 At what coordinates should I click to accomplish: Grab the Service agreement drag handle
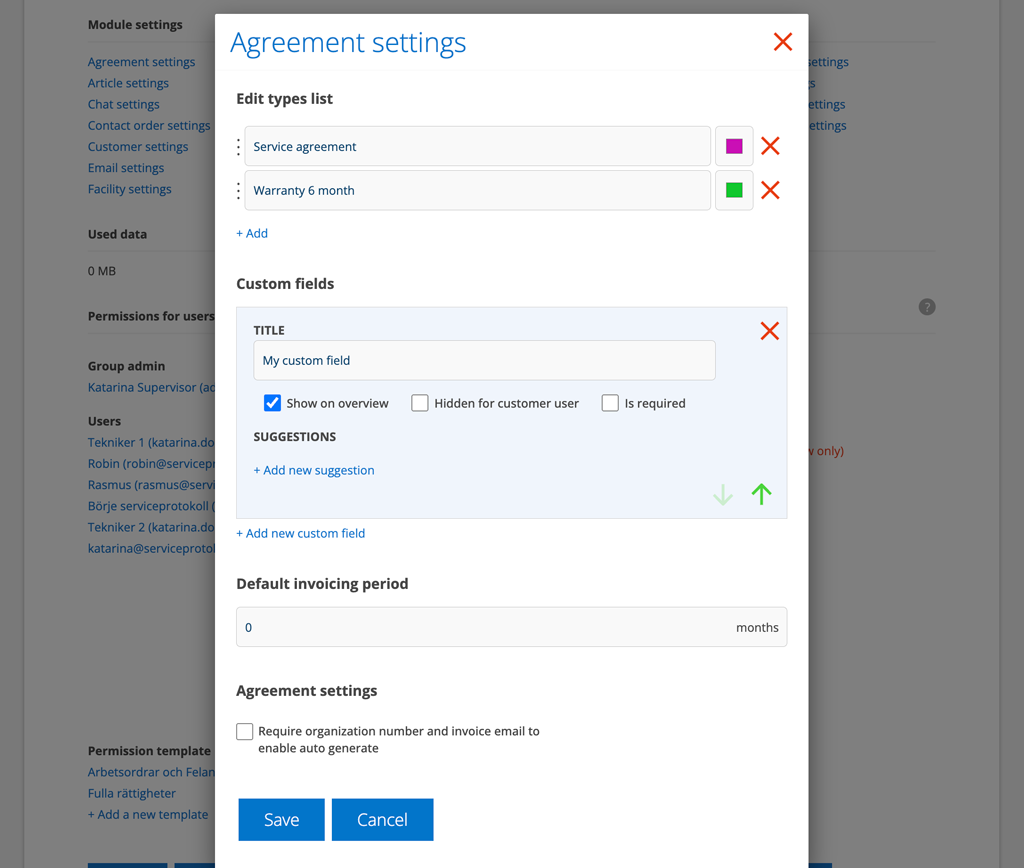click(238, 146)
